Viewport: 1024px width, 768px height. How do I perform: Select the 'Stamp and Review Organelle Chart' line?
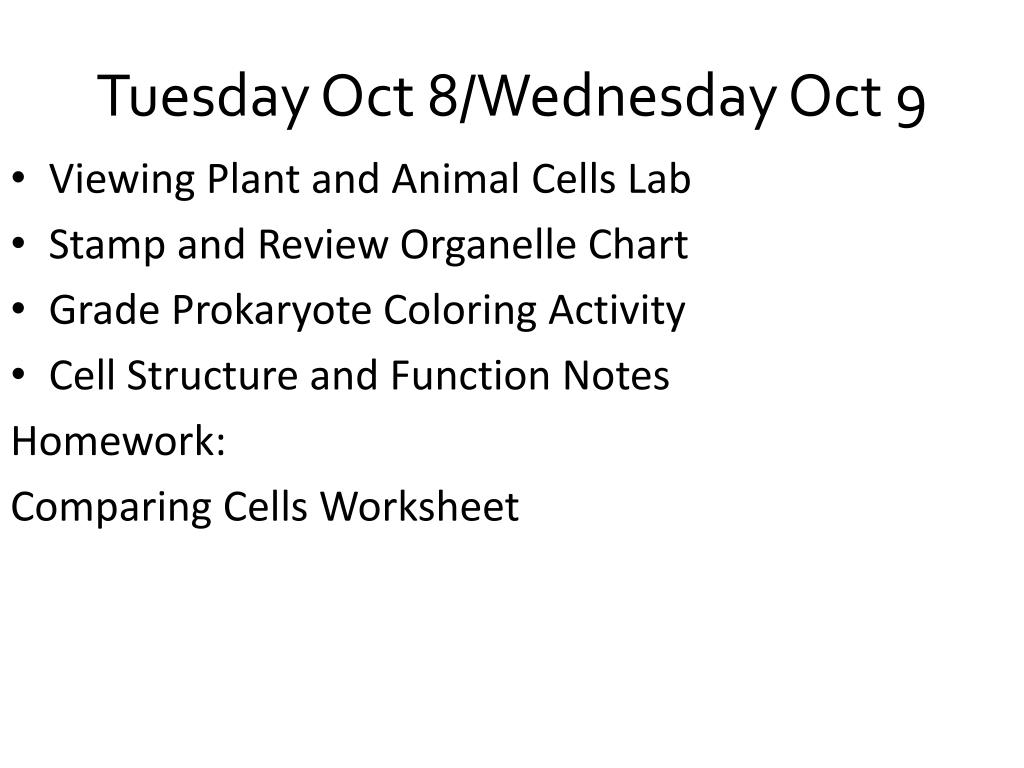[368, 246]
